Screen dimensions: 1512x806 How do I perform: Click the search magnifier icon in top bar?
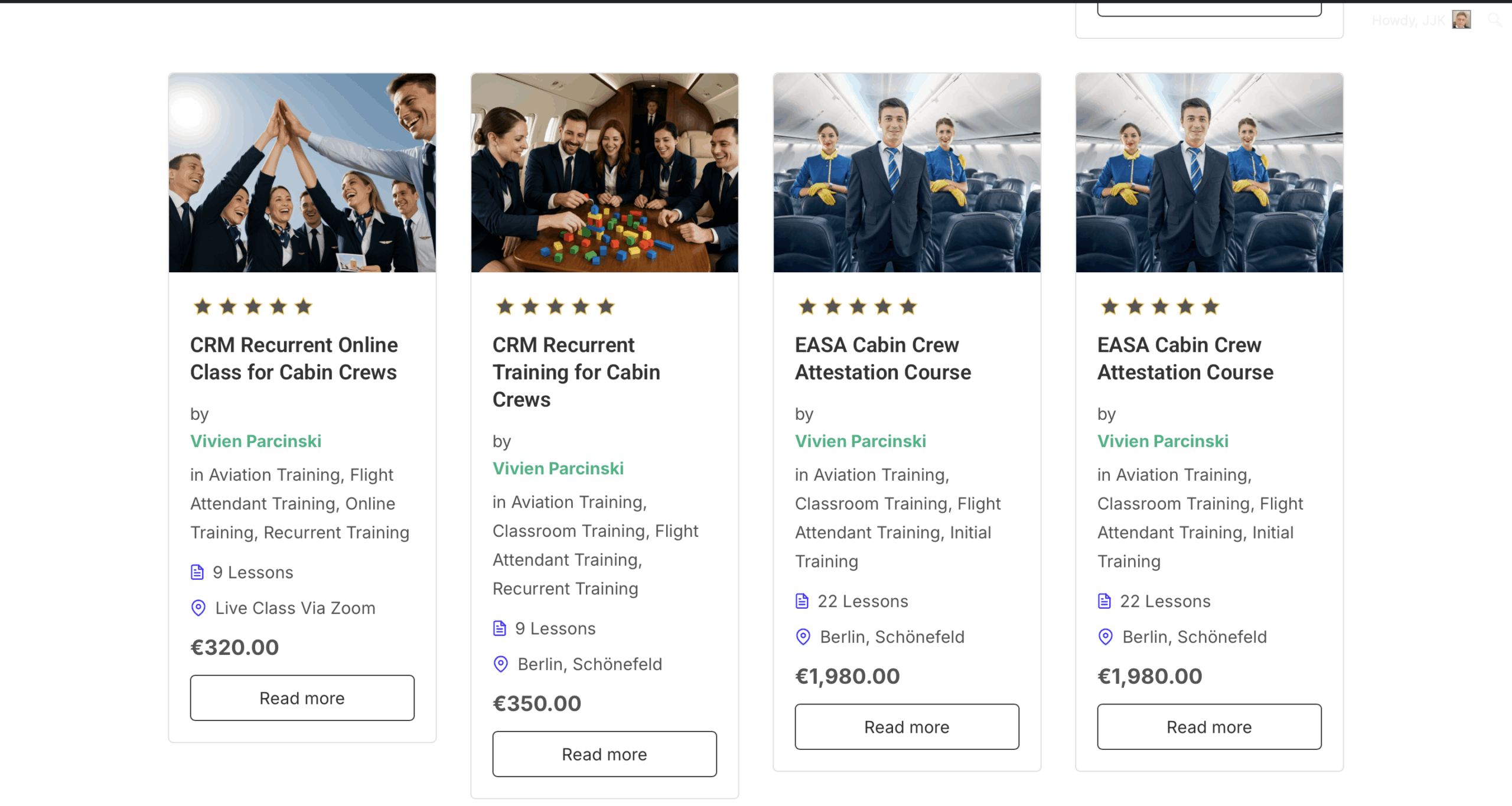(x=1495, y=20)
